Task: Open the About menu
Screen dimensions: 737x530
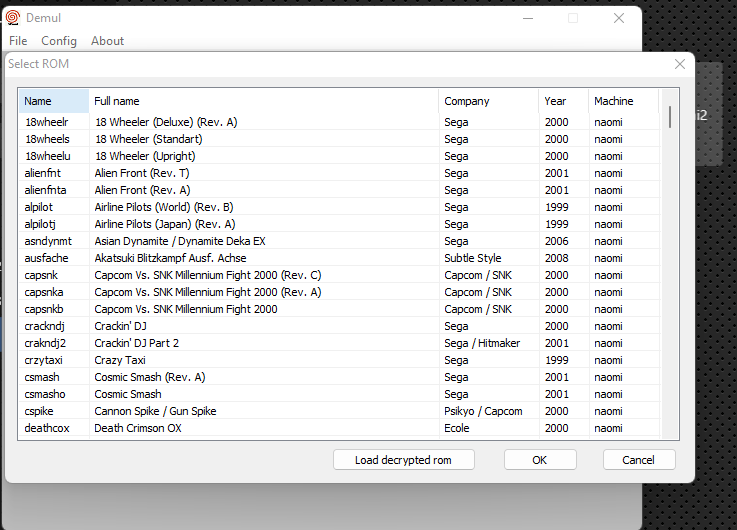Action: click(x=108, y=41)
